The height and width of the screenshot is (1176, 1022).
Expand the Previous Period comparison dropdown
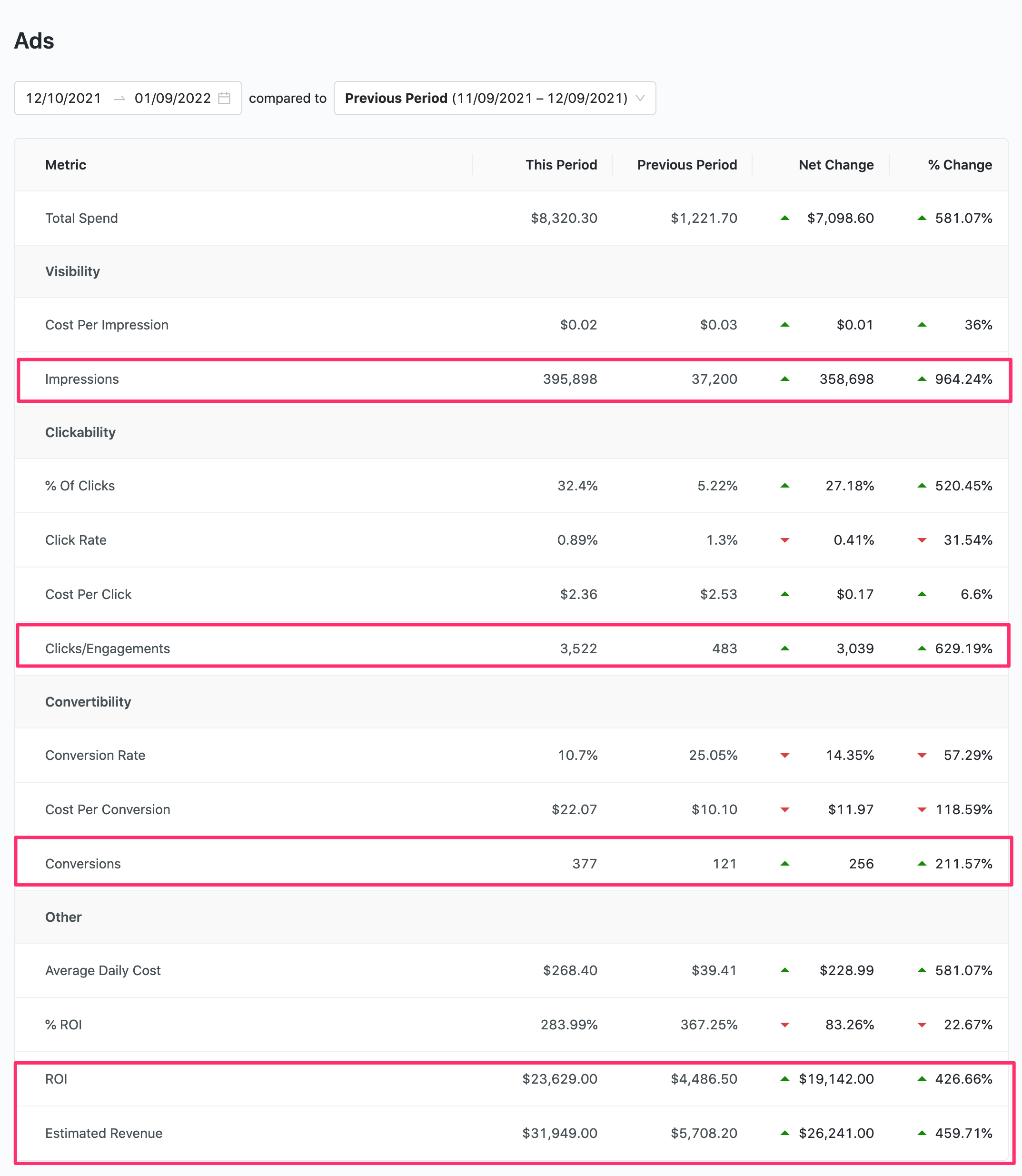(495, 98)
